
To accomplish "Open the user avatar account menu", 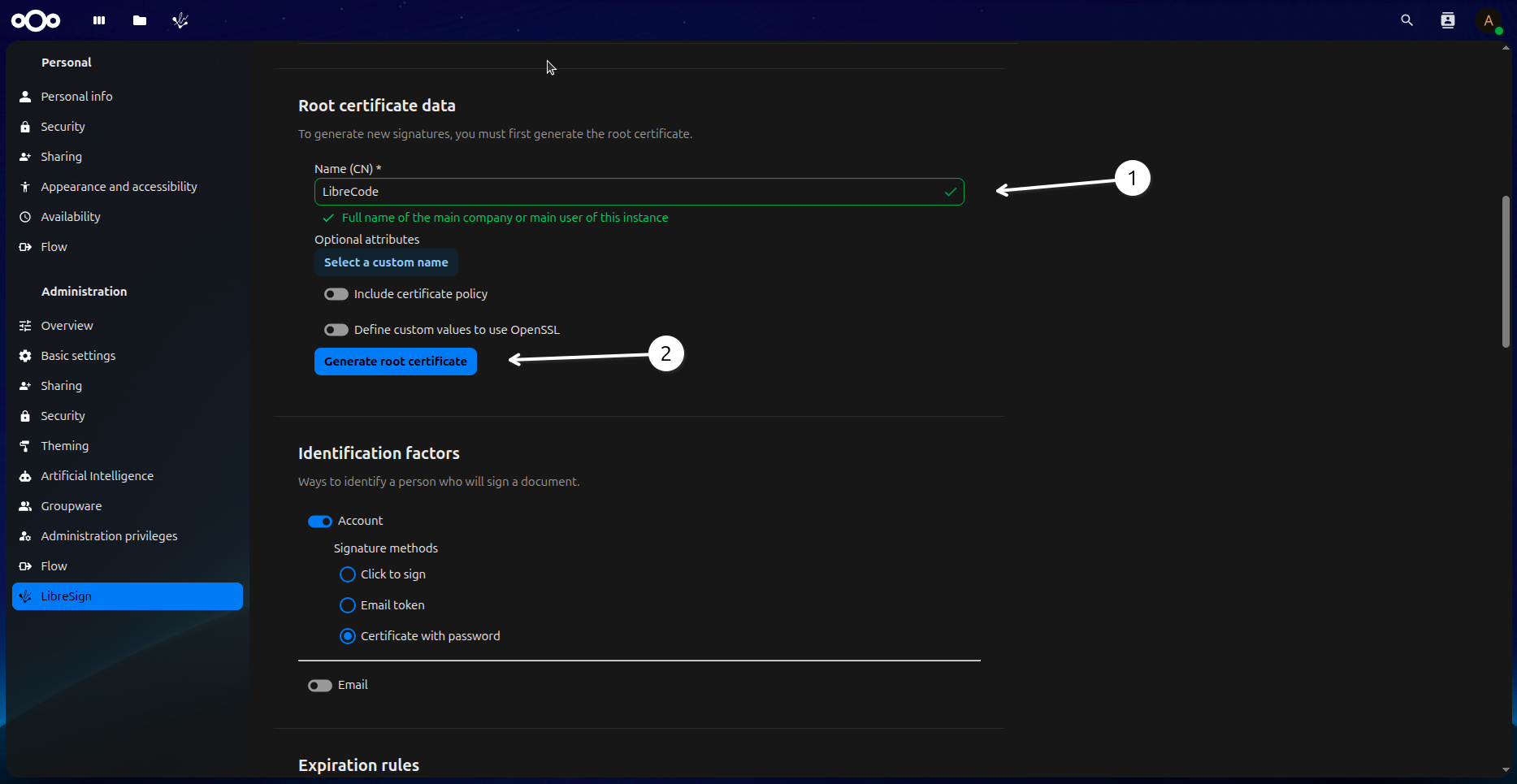I will coord(1489,20).
